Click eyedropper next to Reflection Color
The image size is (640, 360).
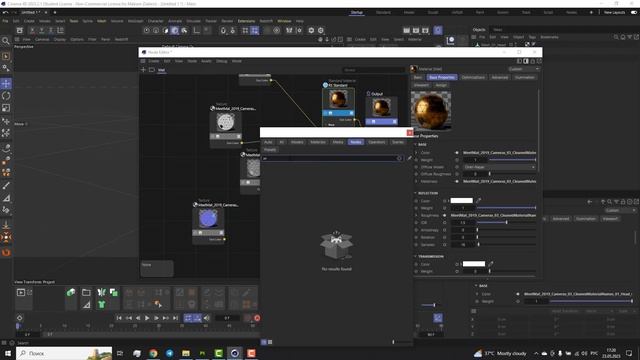pos(478,200)
